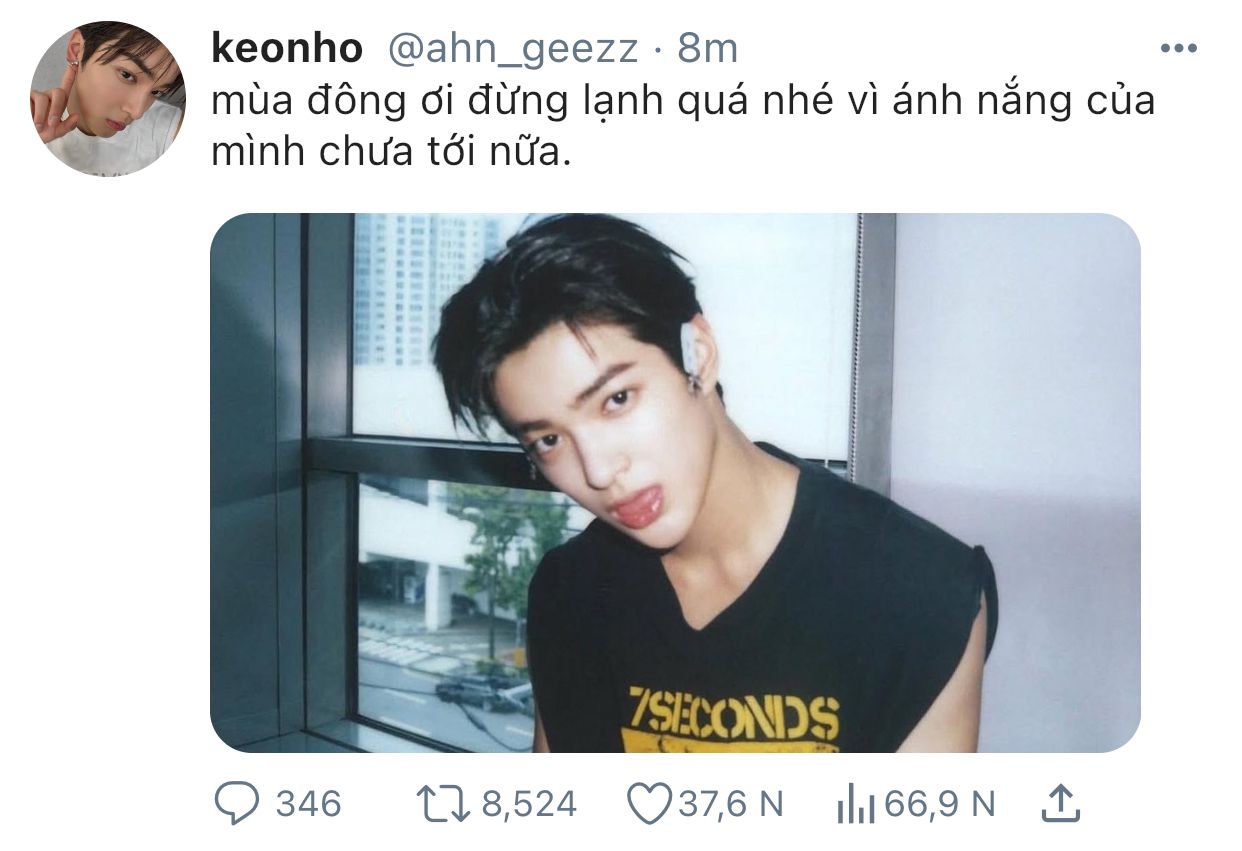Click the tweet text line starting "mùa đông ơi"
Image resolution: width=1242 pixels, height=851 pixels.
point(683,102)
